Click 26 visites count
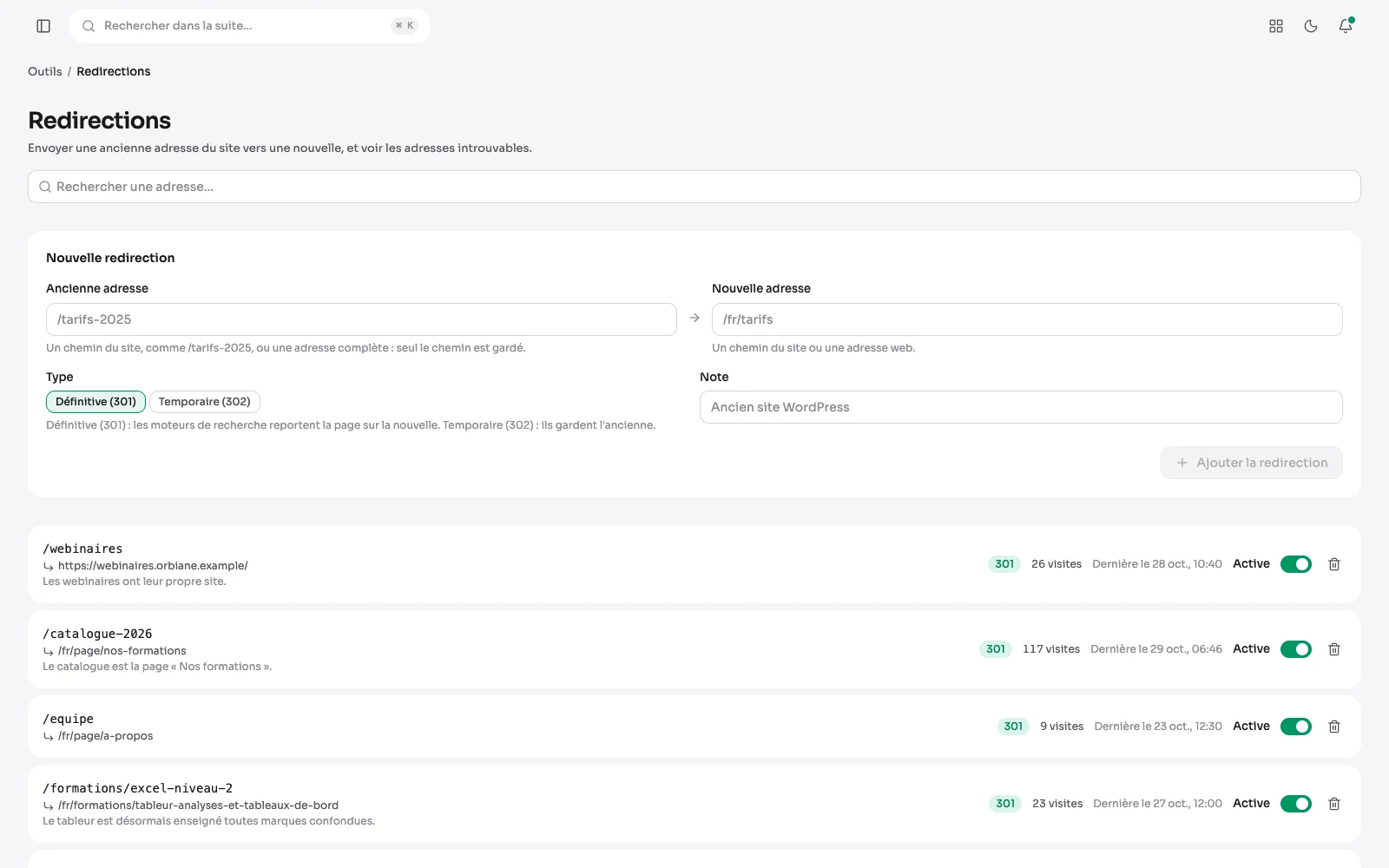 [1057, 564]
